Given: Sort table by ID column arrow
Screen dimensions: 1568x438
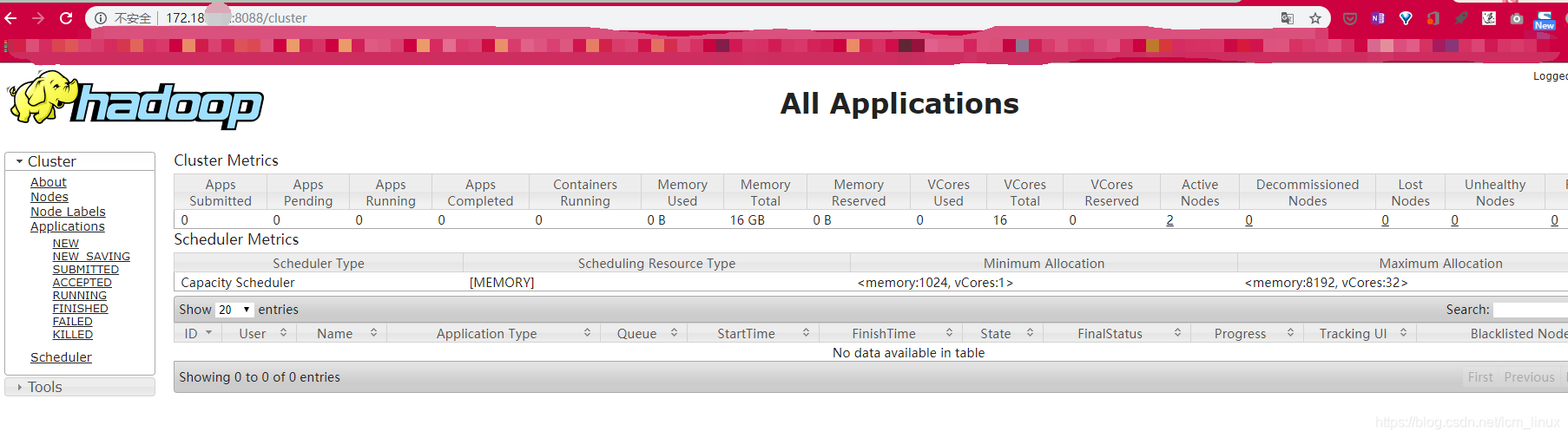Looking at the screenshot, I should tap(208, 333).
